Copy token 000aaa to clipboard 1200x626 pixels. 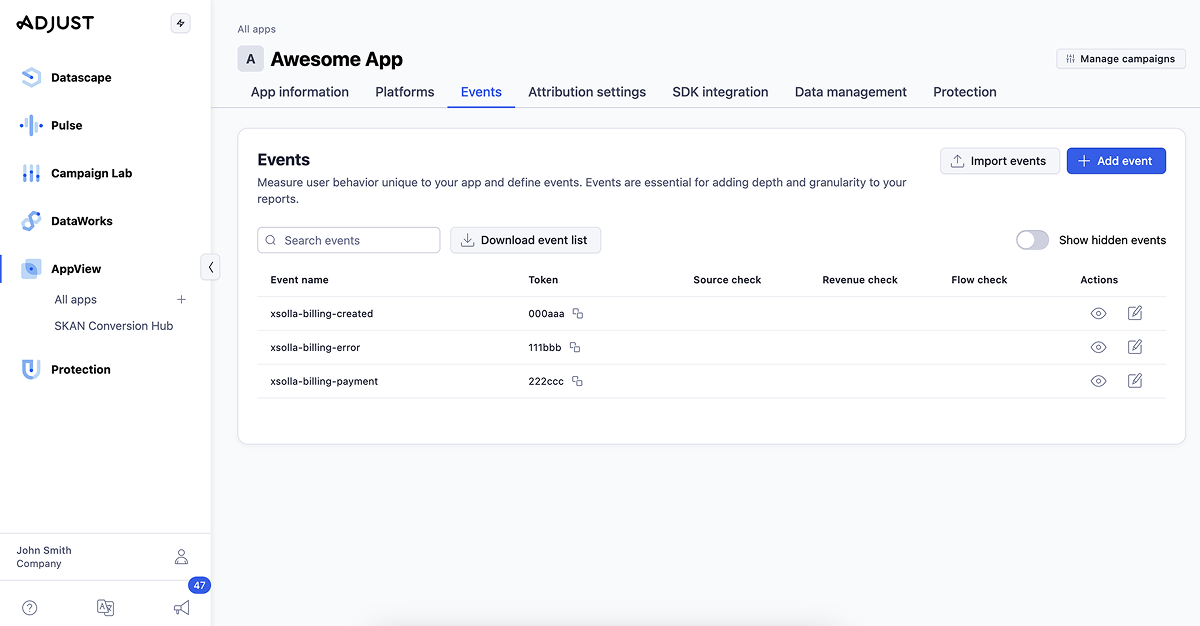pyautogui.click(x=578, y=314)
